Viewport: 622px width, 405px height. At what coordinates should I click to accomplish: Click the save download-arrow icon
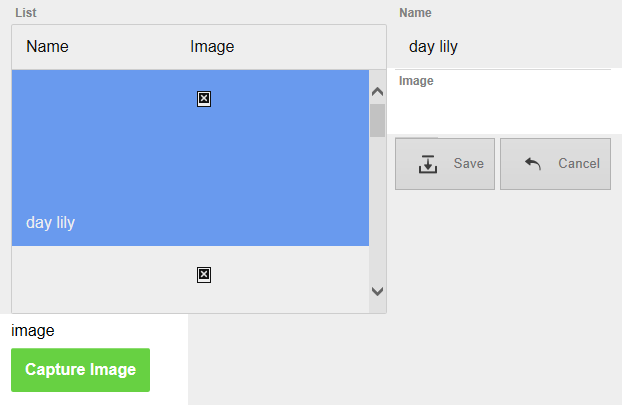tap(428, 164)
